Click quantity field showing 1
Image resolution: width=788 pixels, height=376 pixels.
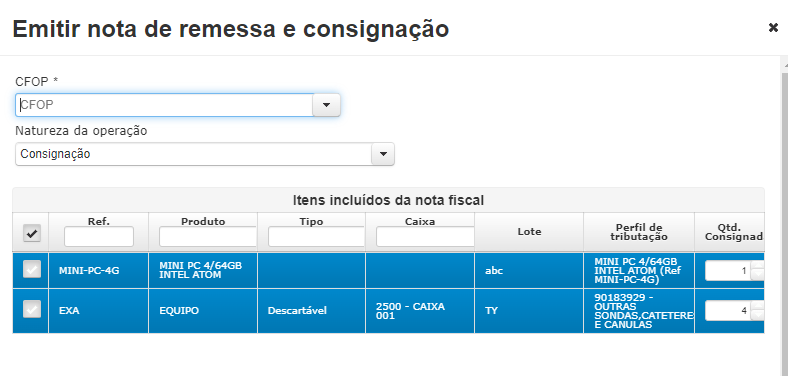(728, 270)
